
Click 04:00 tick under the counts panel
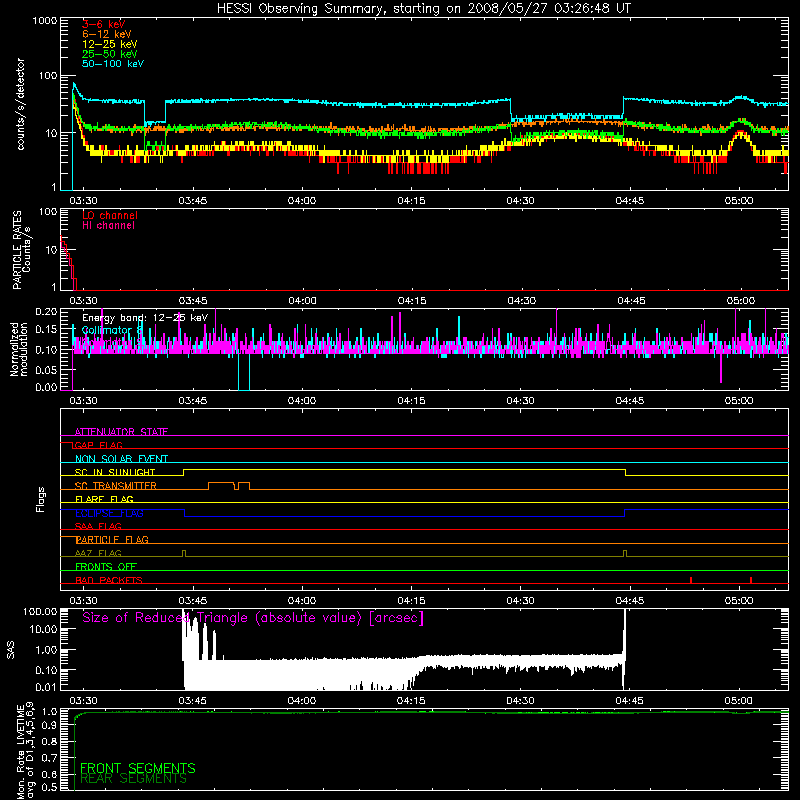point(302,201)
